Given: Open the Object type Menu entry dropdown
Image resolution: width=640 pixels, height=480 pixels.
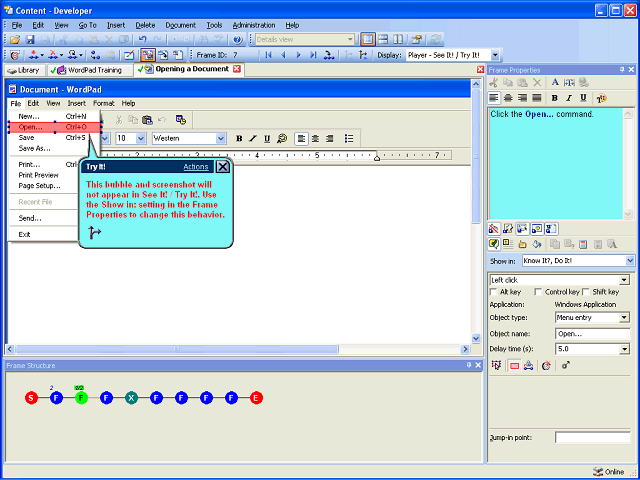Looking at the screenshot, I should 624,318.
